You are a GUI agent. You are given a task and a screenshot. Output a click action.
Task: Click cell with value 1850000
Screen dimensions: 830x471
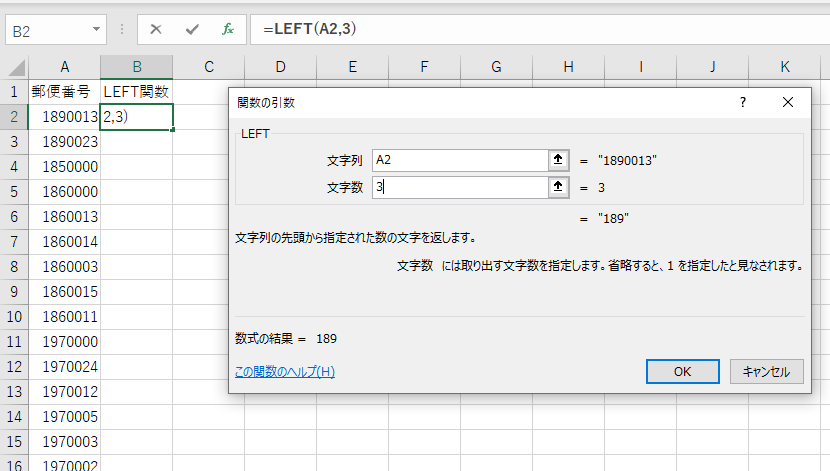pyautogui.click(x=65, y=167)
